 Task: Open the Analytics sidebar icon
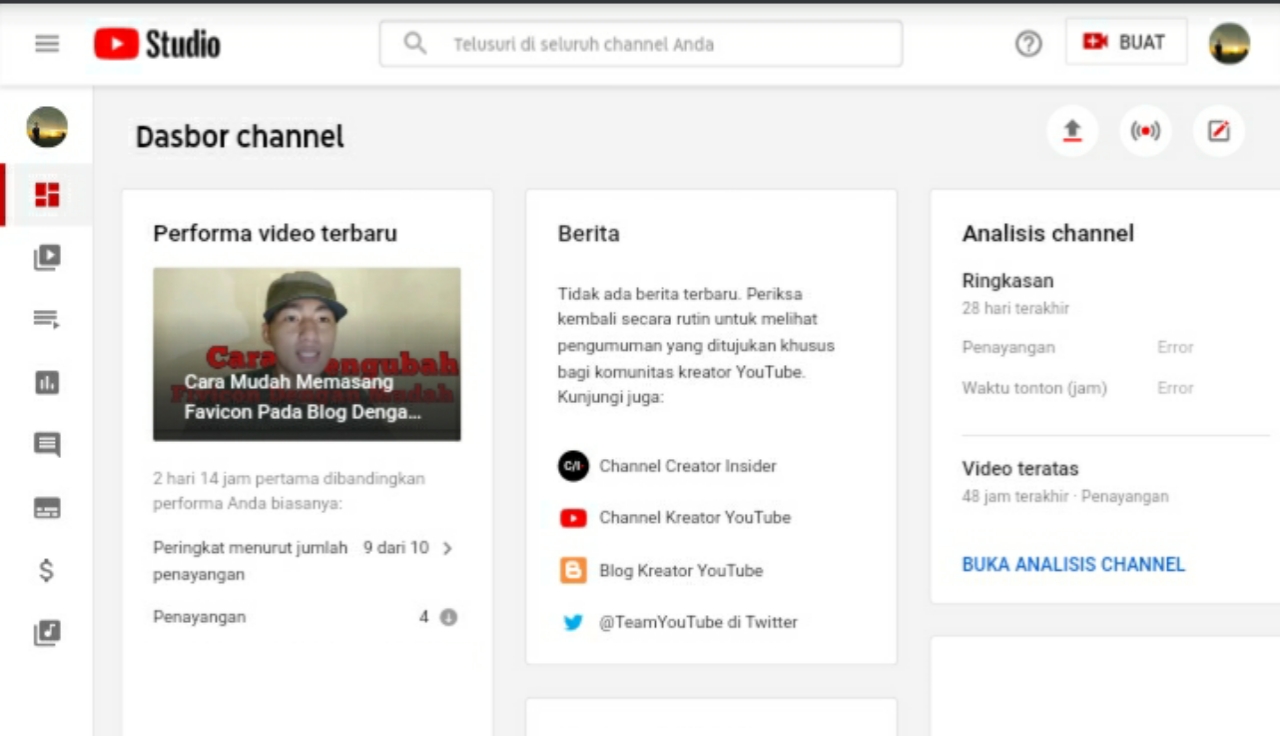(x=47, y=383)
